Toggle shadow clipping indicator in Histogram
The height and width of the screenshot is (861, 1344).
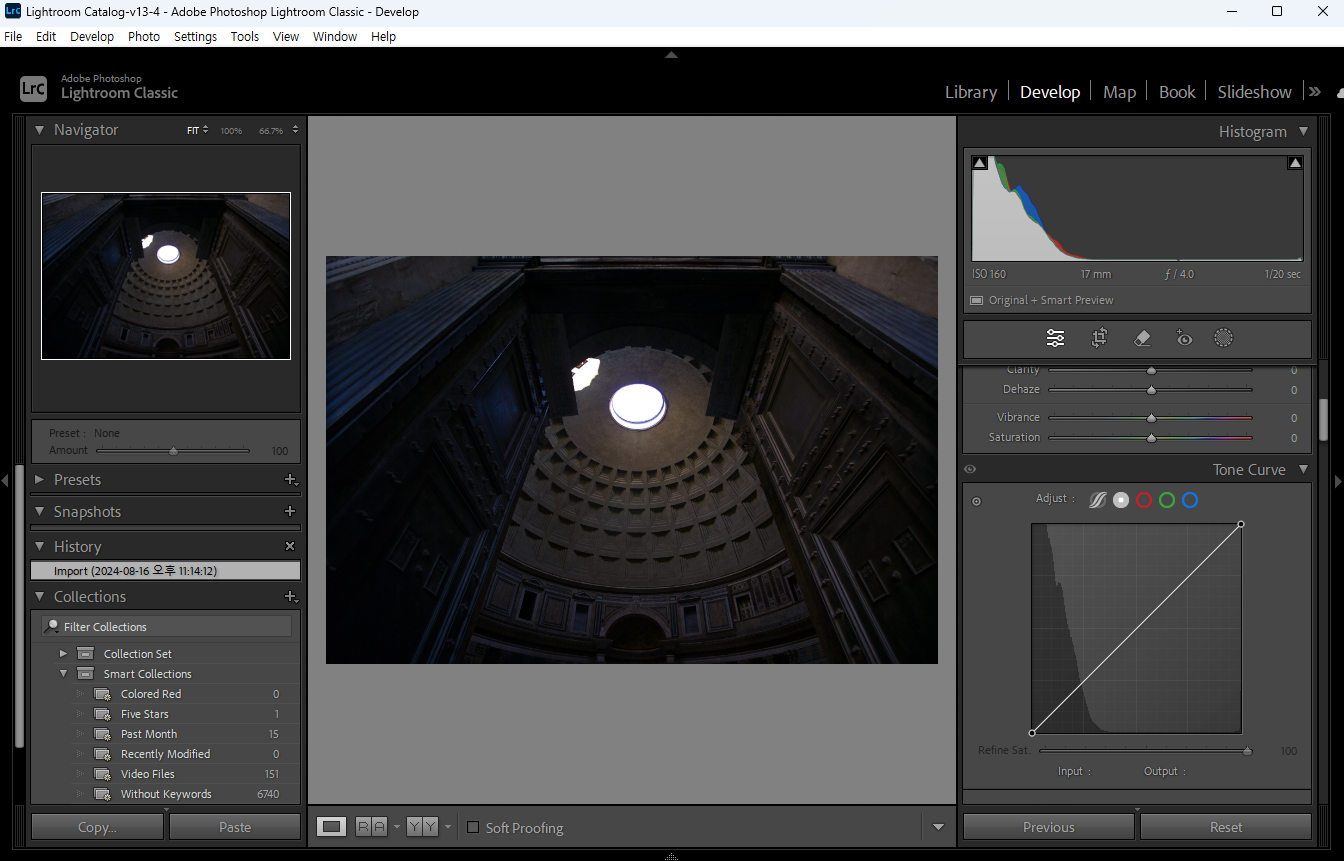(x=980, y=162)
